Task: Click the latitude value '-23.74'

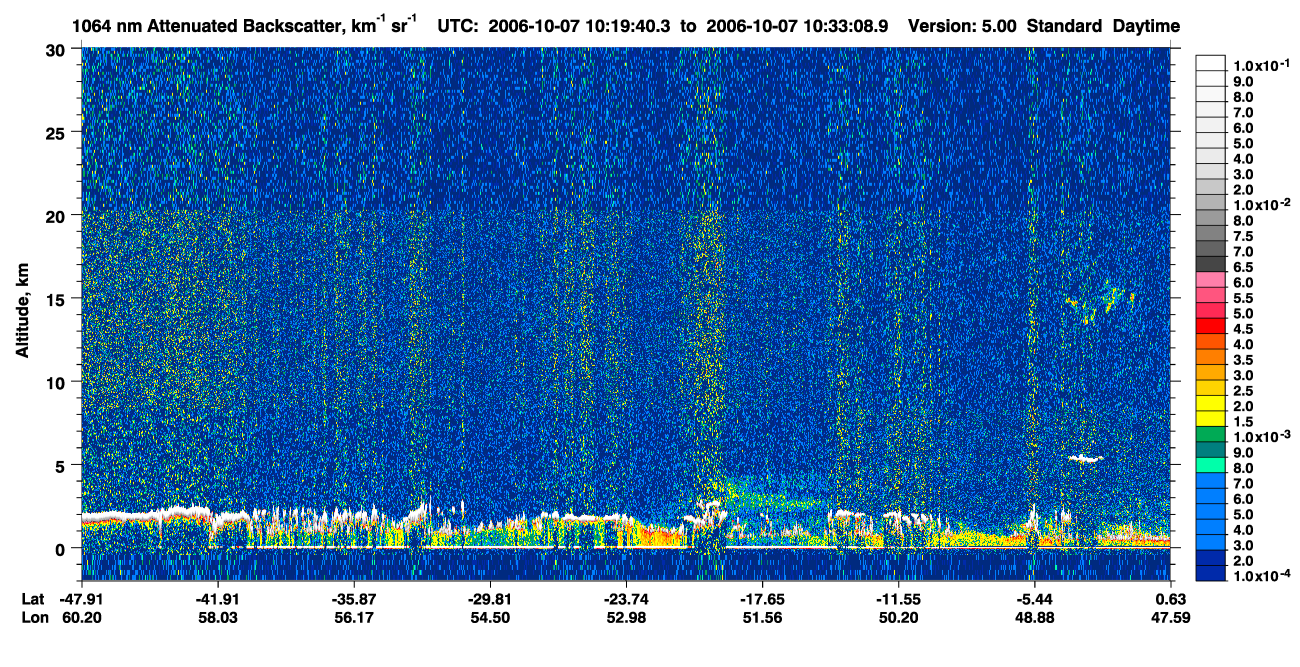Action: point(626,599)
